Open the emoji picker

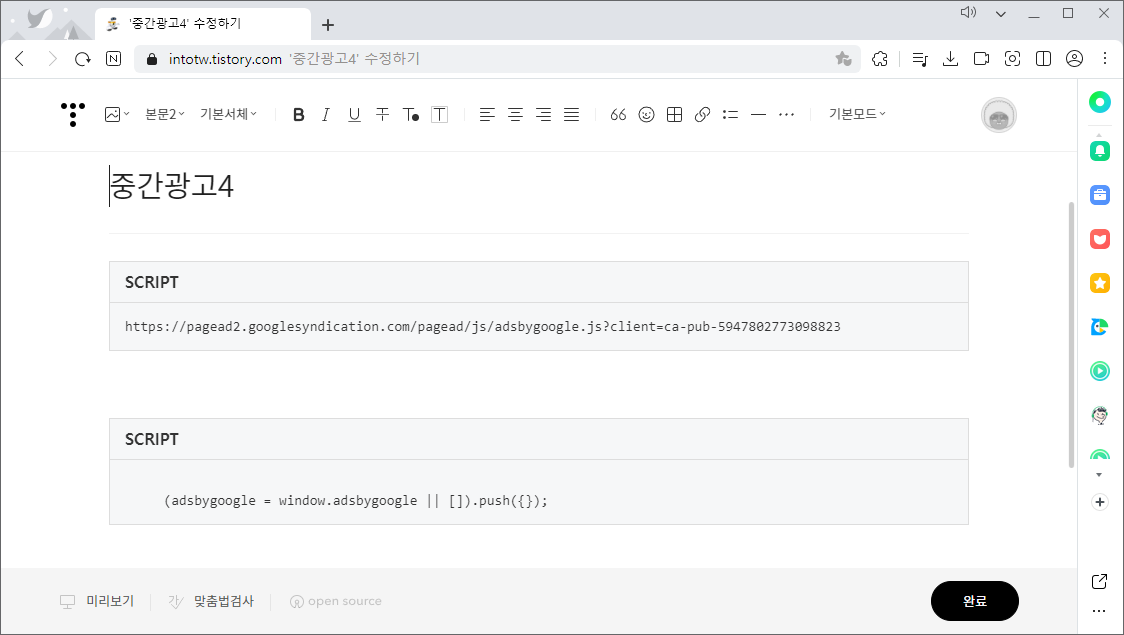coord(647,115)
